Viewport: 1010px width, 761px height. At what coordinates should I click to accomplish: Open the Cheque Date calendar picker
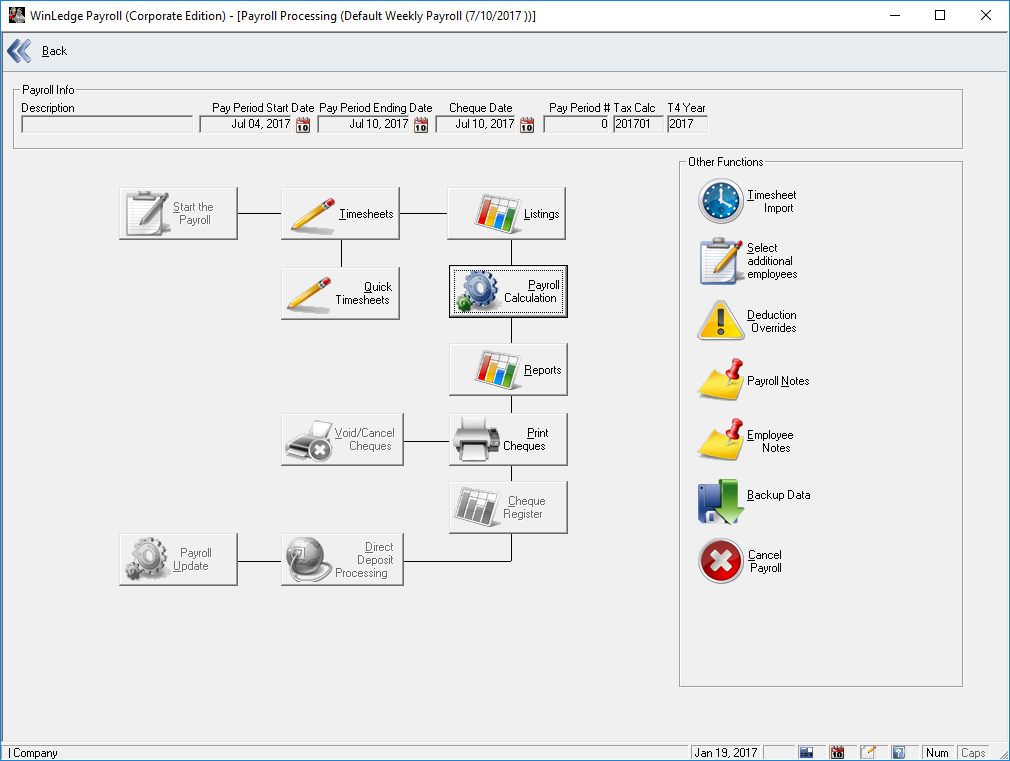pyautogui.click(x=527, y=124)
